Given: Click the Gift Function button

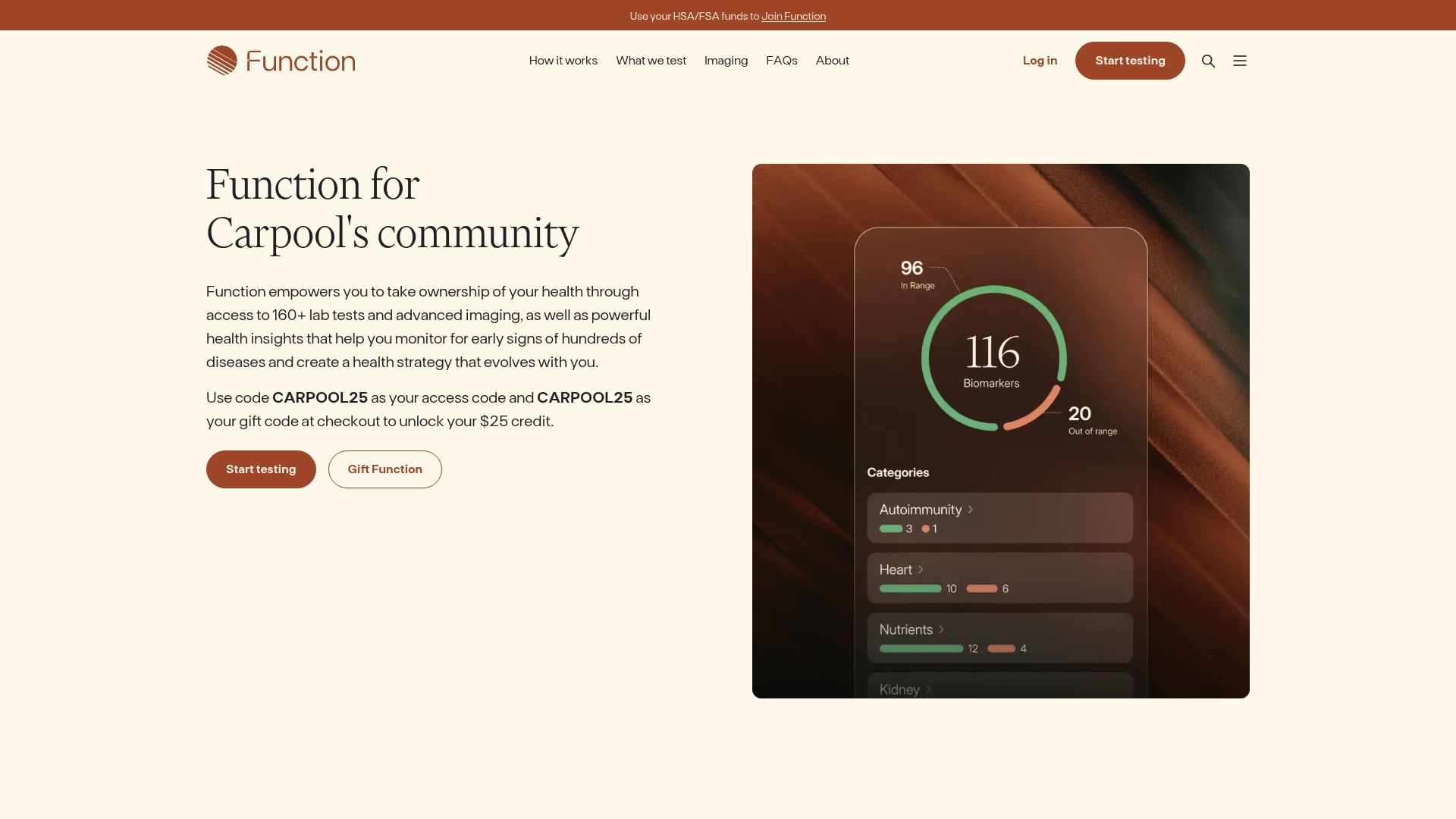Looking at the screenshot, I should [x=385, y=469].
